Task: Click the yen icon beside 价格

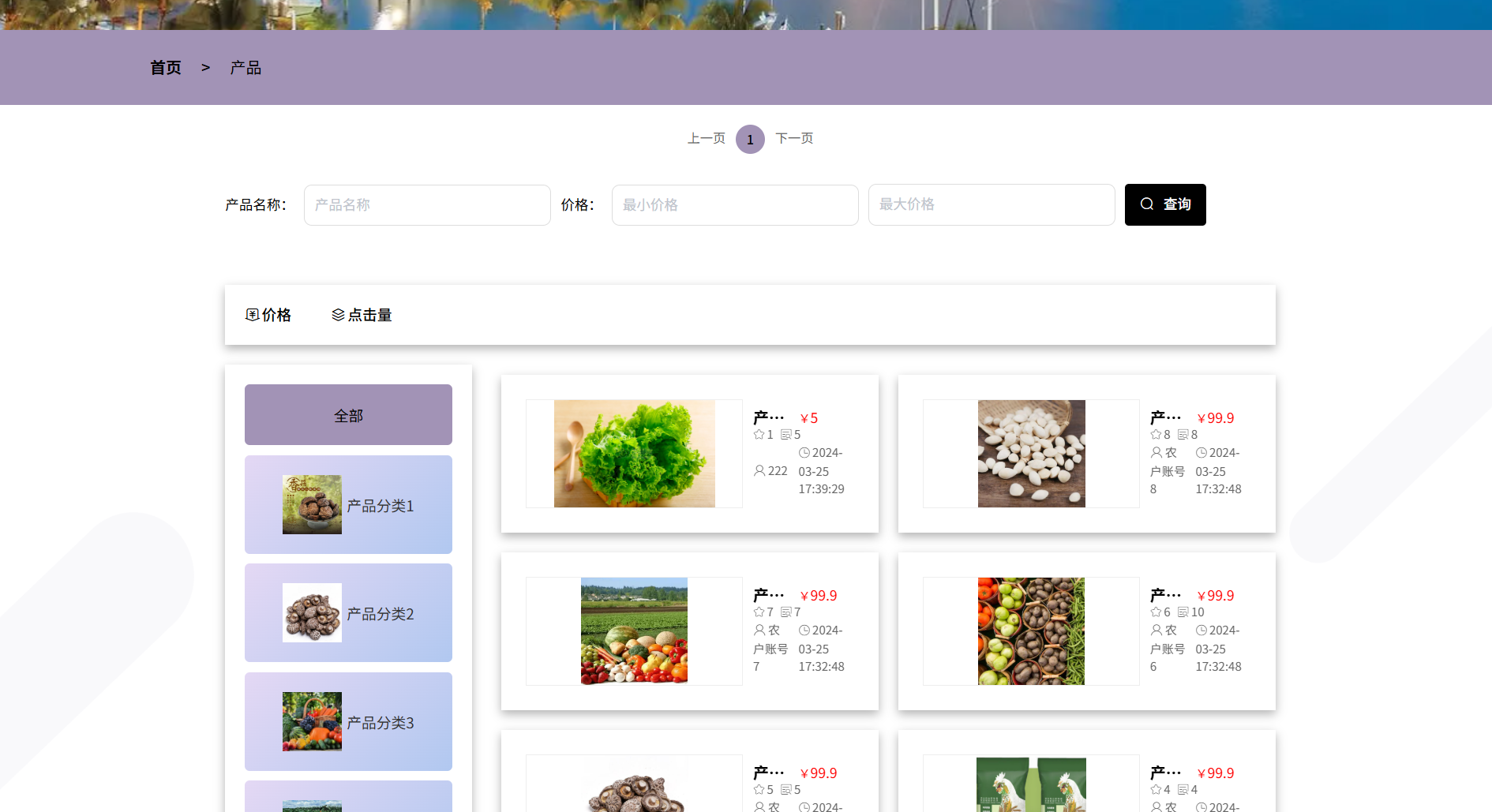Action: pyautogui.click(x=253, y=315)
